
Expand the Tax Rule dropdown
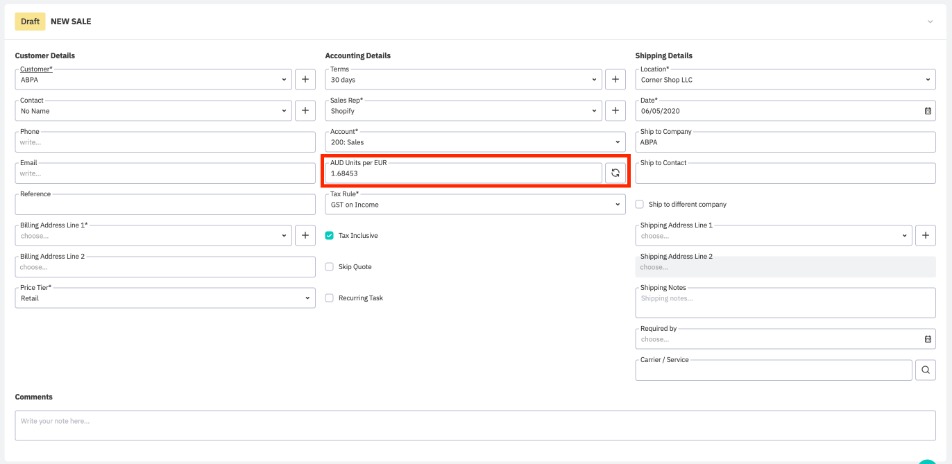coord(475,204)
